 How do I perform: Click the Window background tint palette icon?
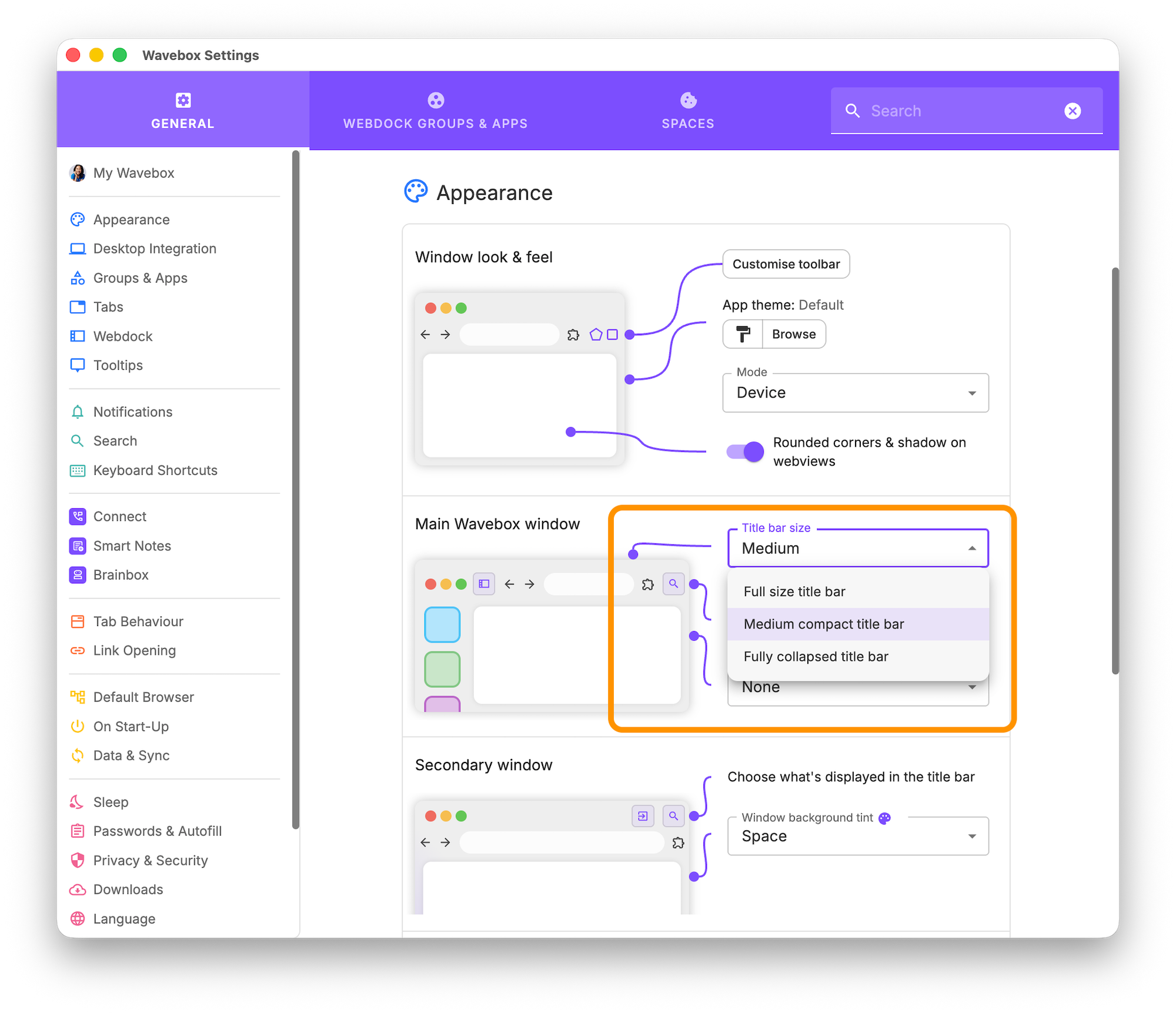tap(884, 818)
